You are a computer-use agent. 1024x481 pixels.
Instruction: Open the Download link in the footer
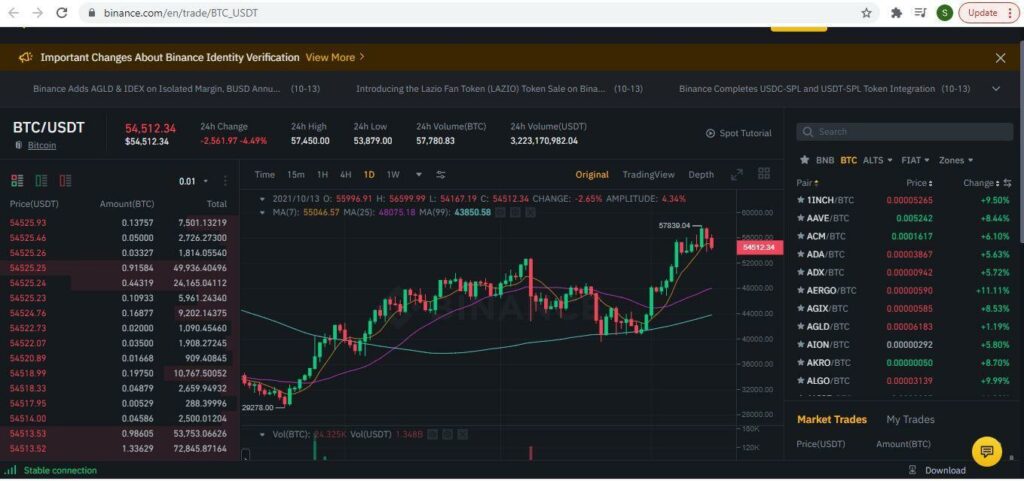coord(938,470)
